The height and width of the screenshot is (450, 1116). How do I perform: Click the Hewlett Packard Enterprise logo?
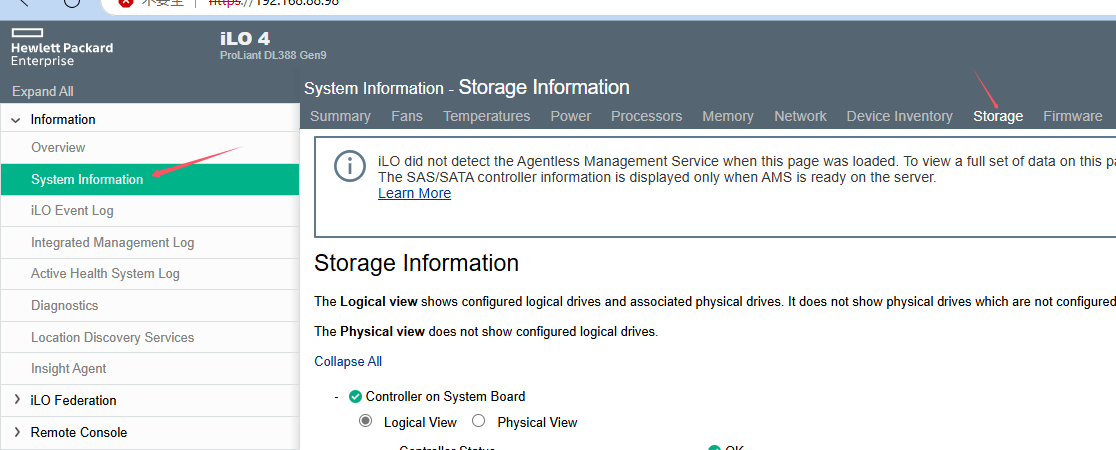(x=61, y=47)
